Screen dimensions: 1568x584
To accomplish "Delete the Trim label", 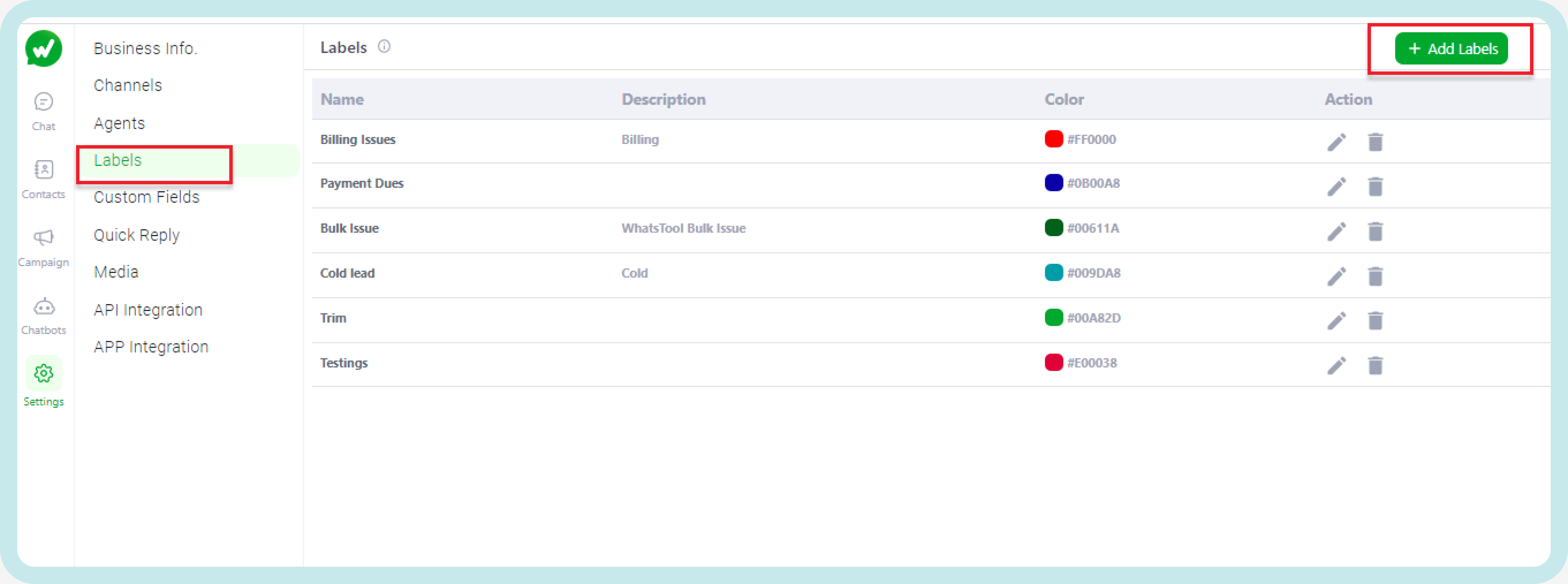I will click(x=1375, y=320).
